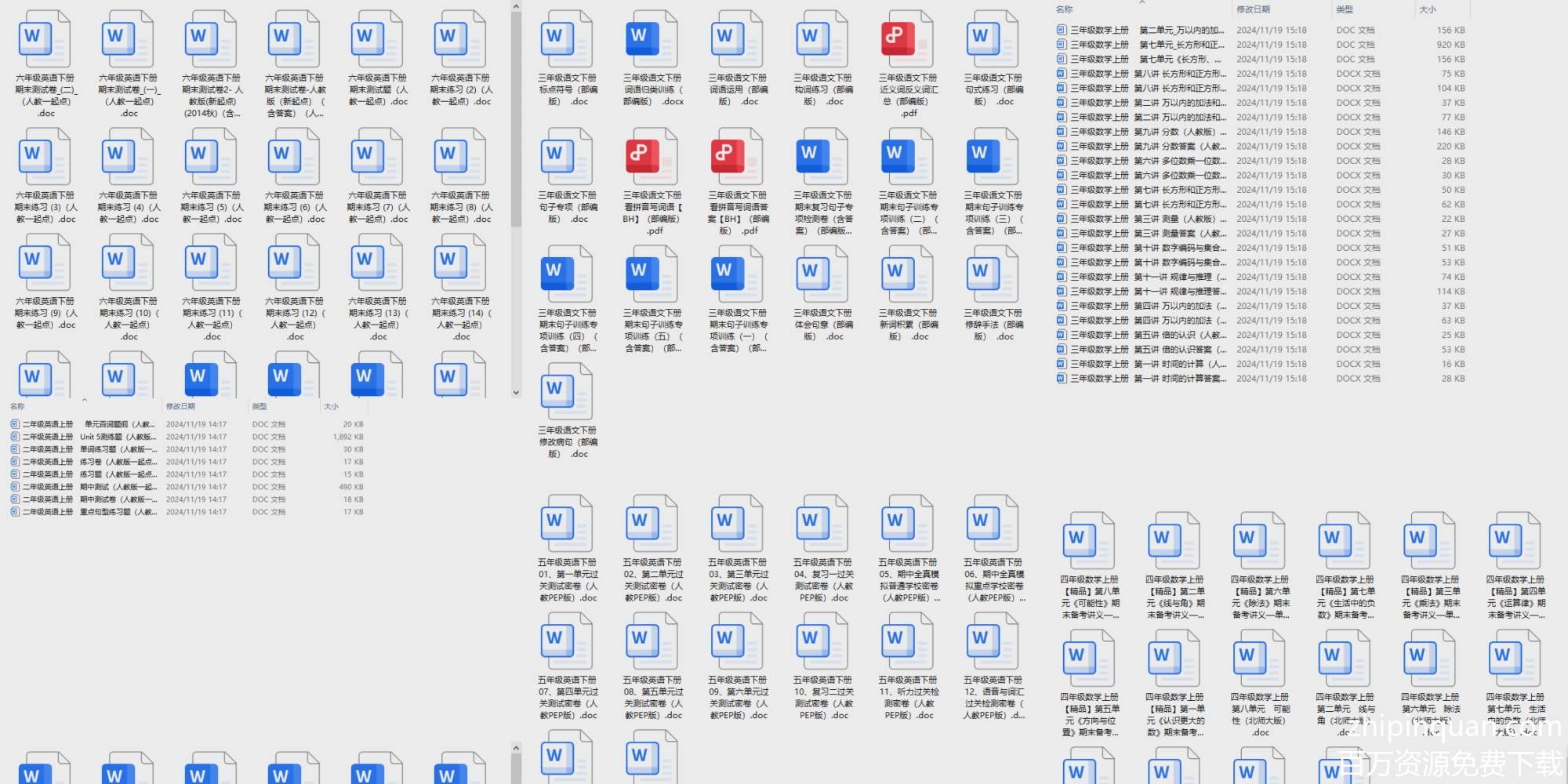The image size is (1568, 784).
Task: Select 五年级英语下册 01、第一单元过关测试密卷 file
Action: click(x=567, y=525)
